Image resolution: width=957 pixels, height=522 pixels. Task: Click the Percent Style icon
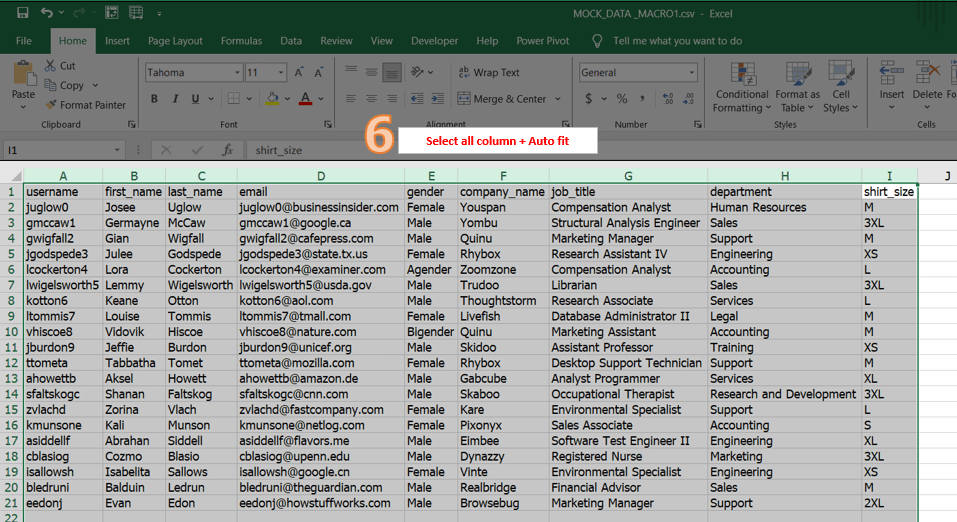(x=621, y=99)
